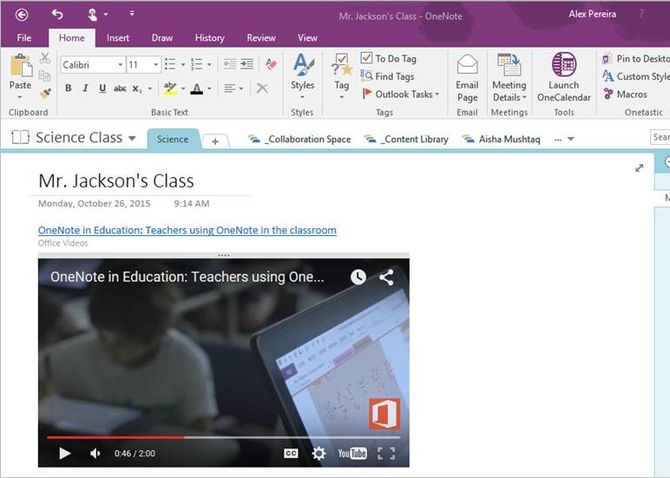
Task: Share the video using share icon
Action: pos(386,277)
